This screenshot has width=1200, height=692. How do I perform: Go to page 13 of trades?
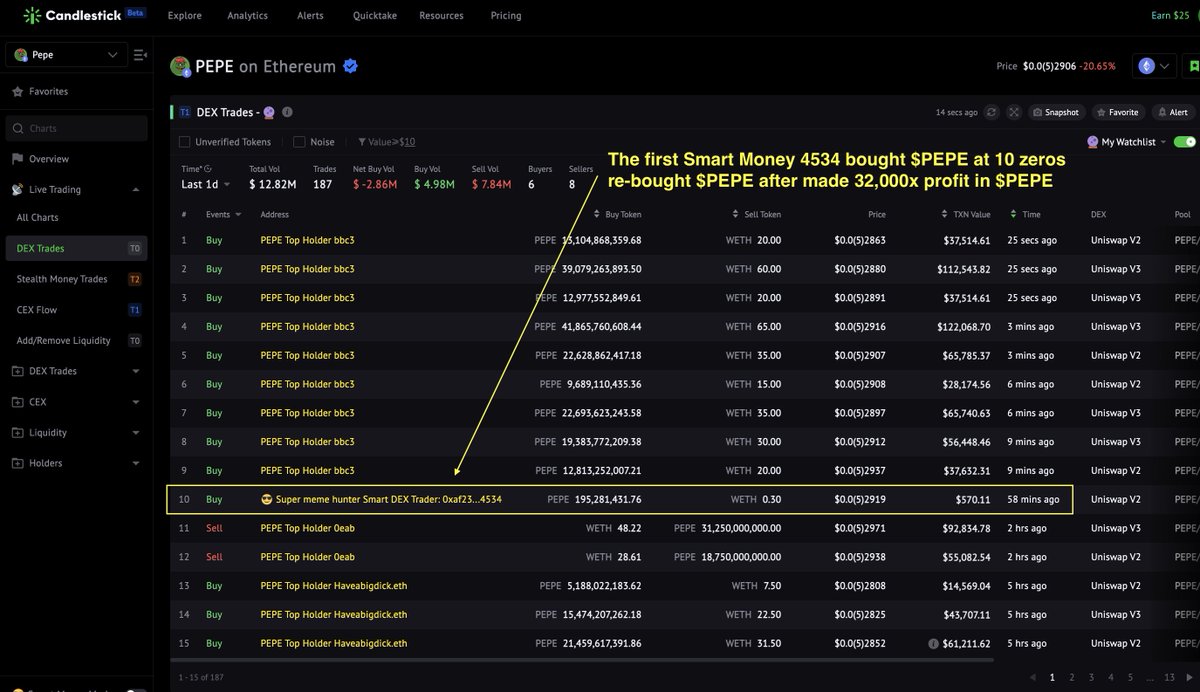[1170, 677]
